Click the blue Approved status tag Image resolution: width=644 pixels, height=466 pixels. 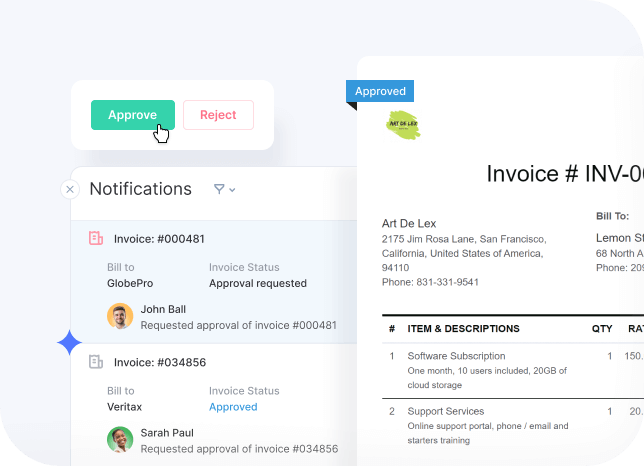coord(380,91)
